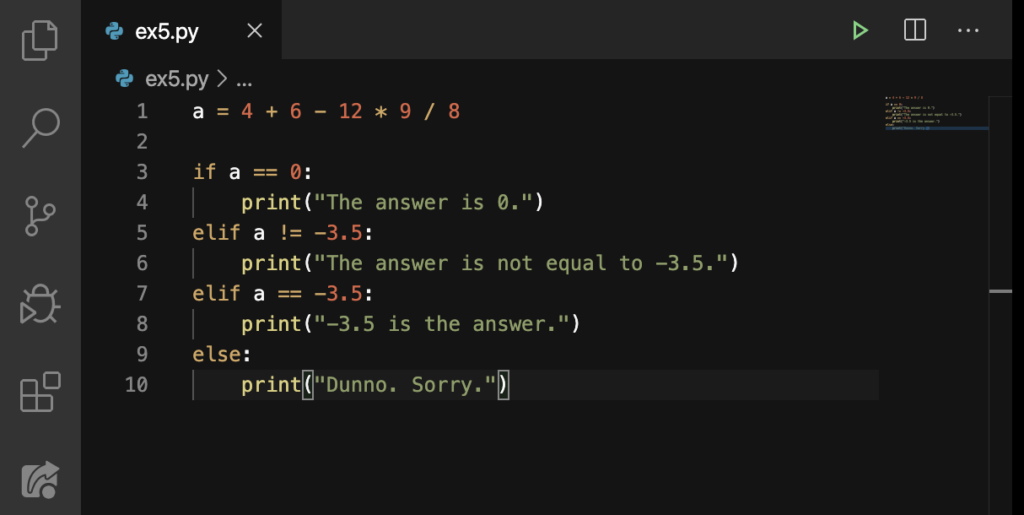The width and height of the screenshot is (1024, 515).
Task: Open the Search magnifier in activity bar
Action: (40, 128)
